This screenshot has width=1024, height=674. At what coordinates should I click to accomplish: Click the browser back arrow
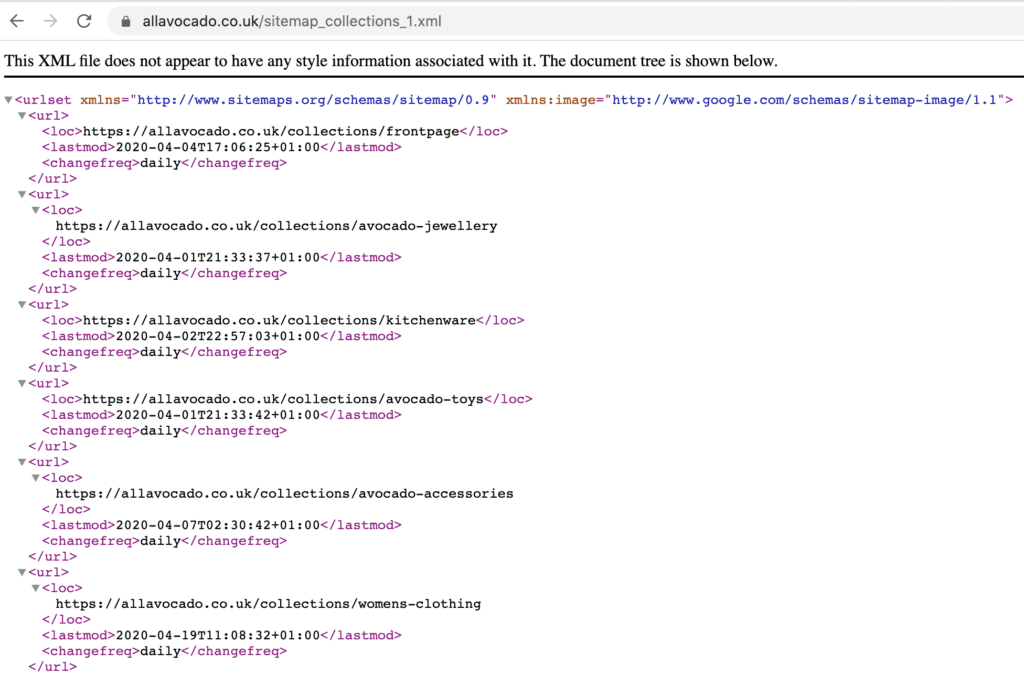(18, 20)
